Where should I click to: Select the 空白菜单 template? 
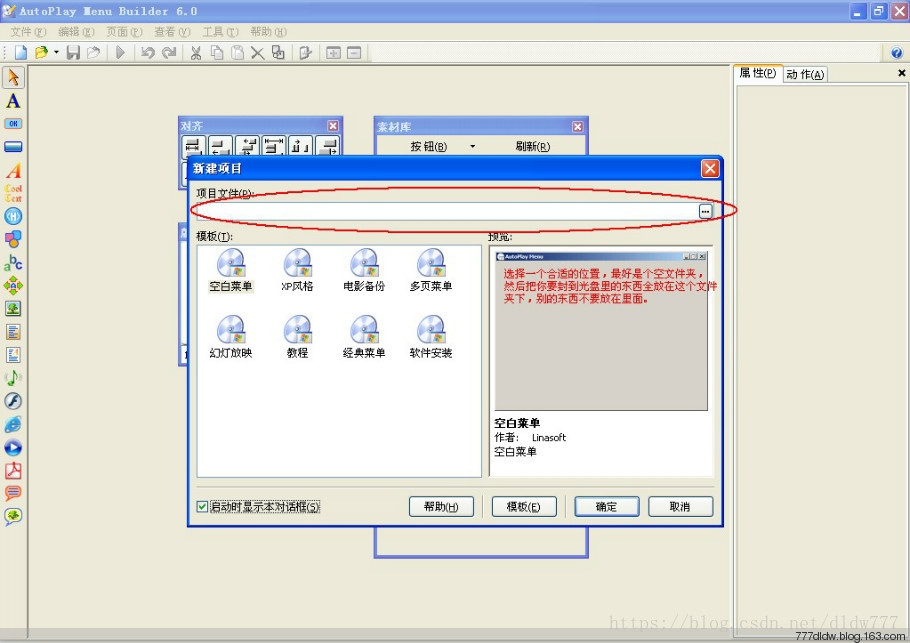(230, 270)
